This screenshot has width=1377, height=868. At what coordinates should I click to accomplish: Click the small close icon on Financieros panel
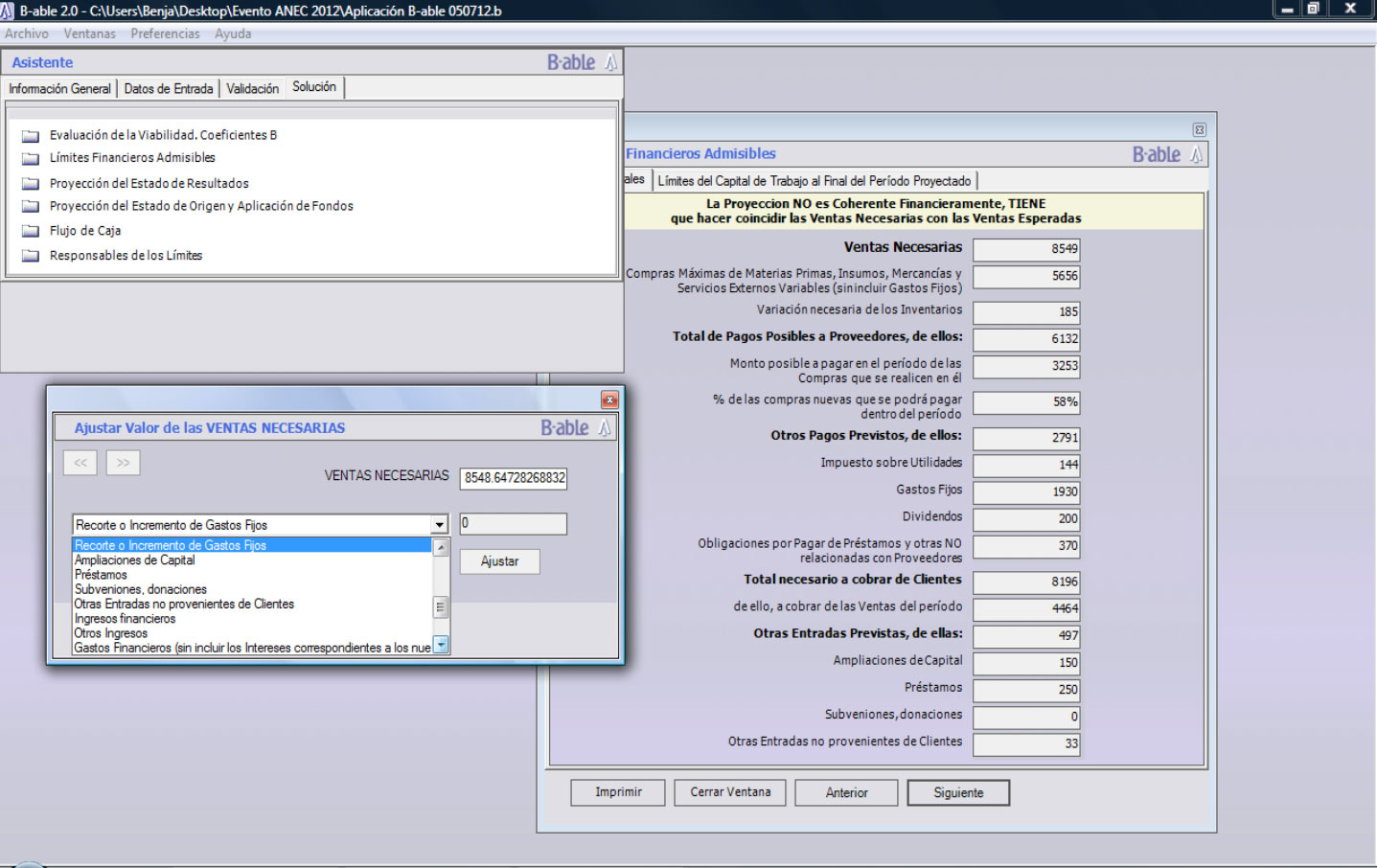point(1199,129)
